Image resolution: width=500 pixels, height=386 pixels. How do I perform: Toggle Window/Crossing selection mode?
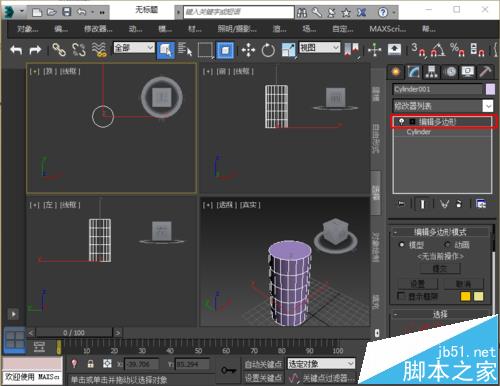pos(225,50)
